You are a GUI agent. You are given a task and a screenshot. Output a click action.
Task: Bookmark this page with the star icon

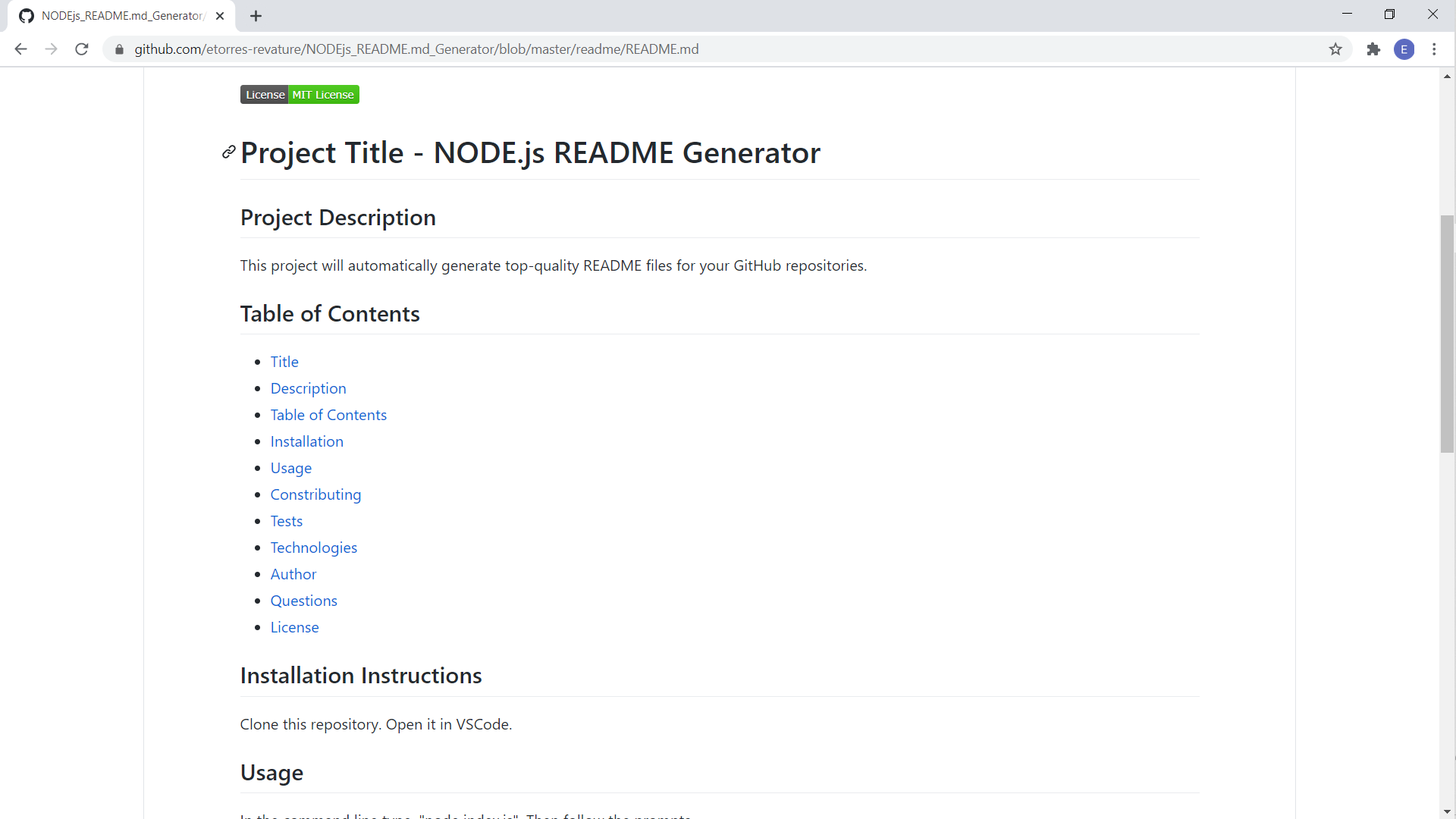1335,49
